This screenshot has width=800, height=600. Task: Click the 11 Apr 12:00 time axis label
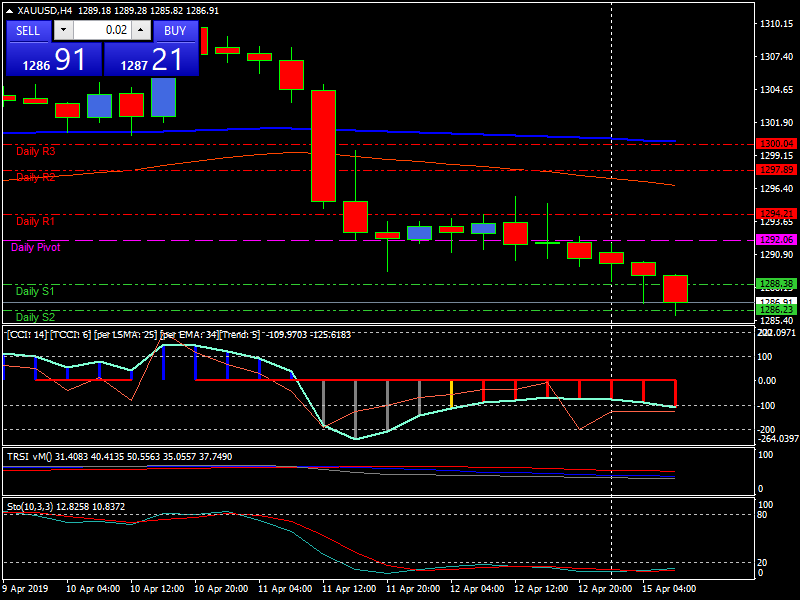346,589
